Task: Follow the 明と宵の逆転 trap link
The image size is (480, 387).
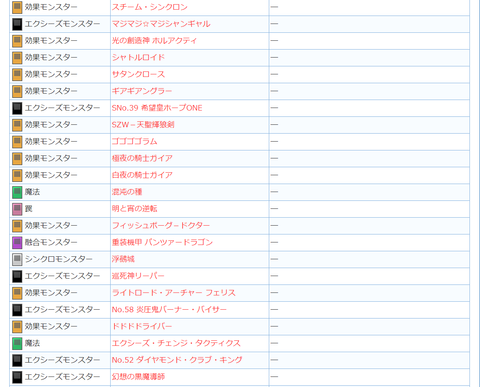Action: pyautogui.click(x=135, y=209)
